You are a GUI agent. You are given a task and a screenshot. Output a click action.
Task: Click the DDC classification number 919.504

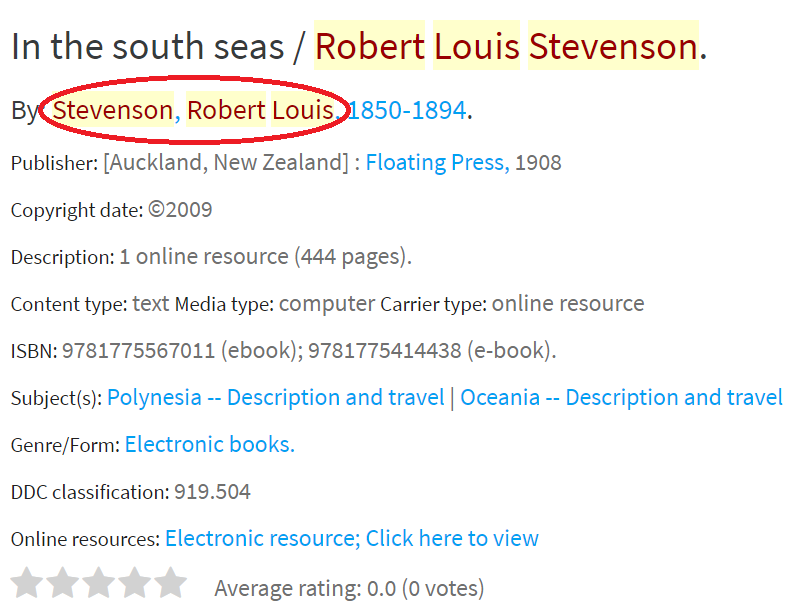[212, 492]
